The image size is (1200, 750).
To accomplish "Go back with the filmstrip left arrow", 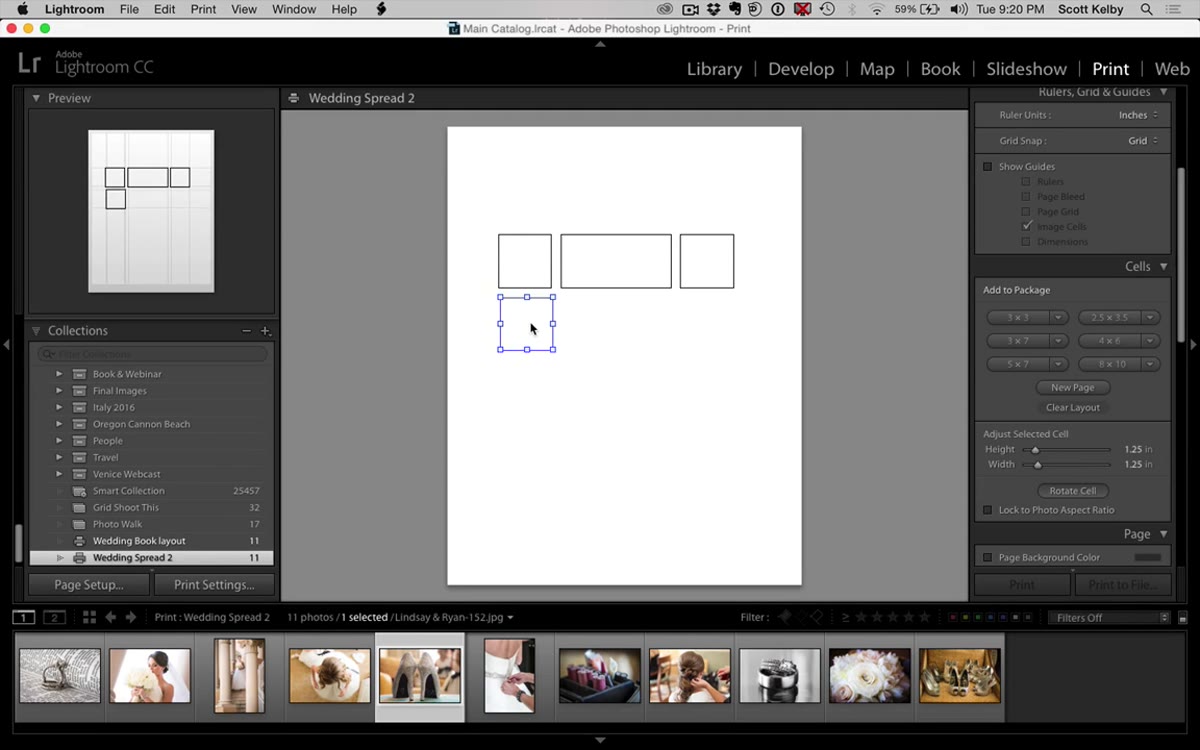I will 111,617.
